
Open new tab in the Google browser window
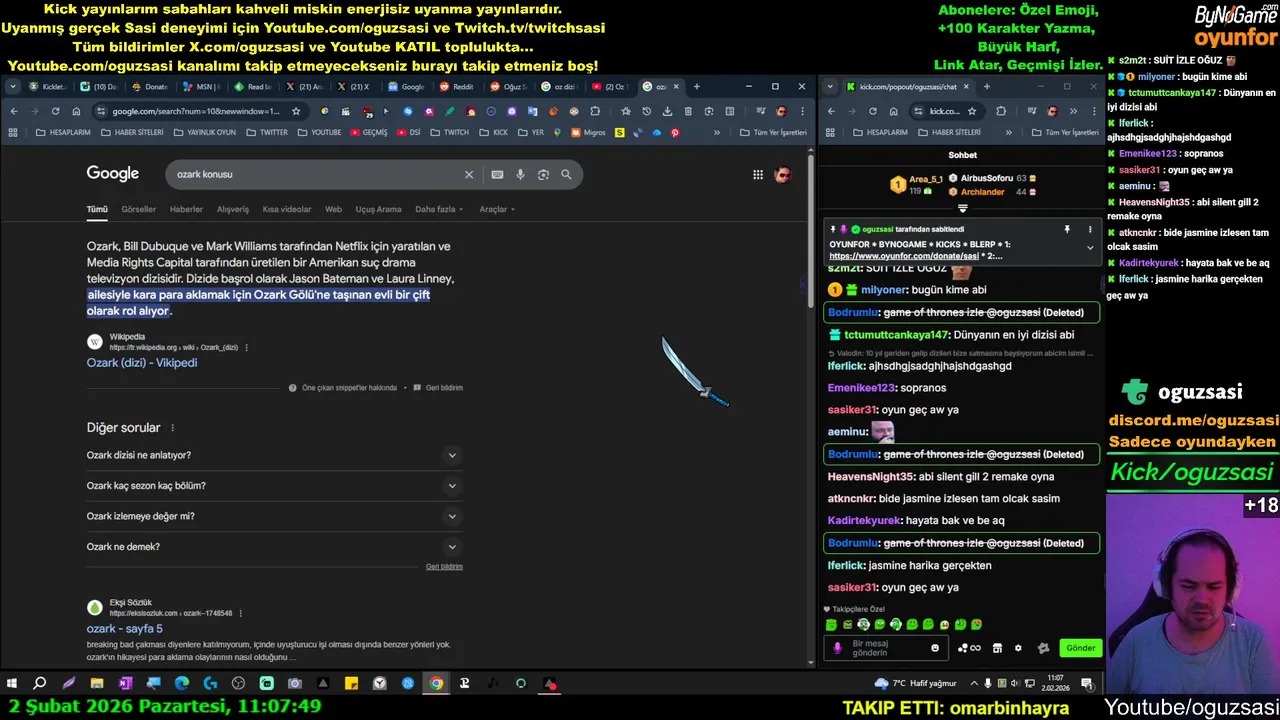[x=697, y=87]
